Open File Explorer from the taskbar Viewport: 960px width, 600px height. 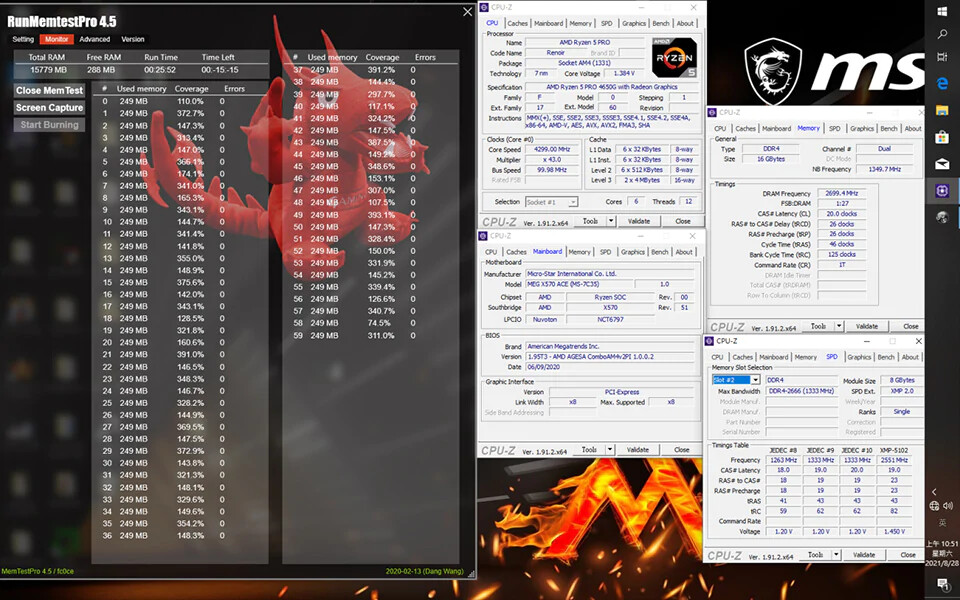[x=942, y=111]
